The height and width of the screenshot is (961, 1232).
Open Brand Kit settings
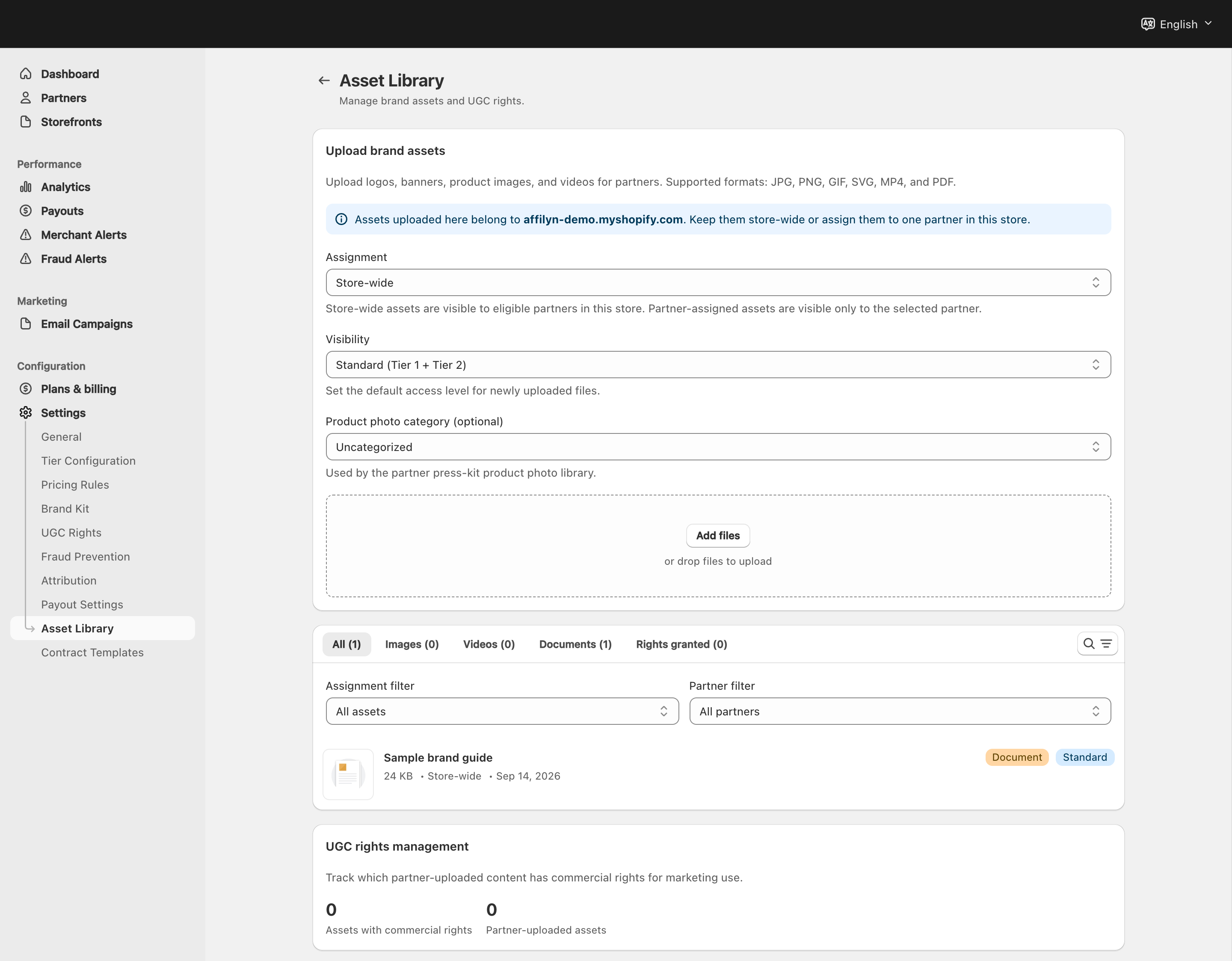pyautogui.click(x=65, y=508)
